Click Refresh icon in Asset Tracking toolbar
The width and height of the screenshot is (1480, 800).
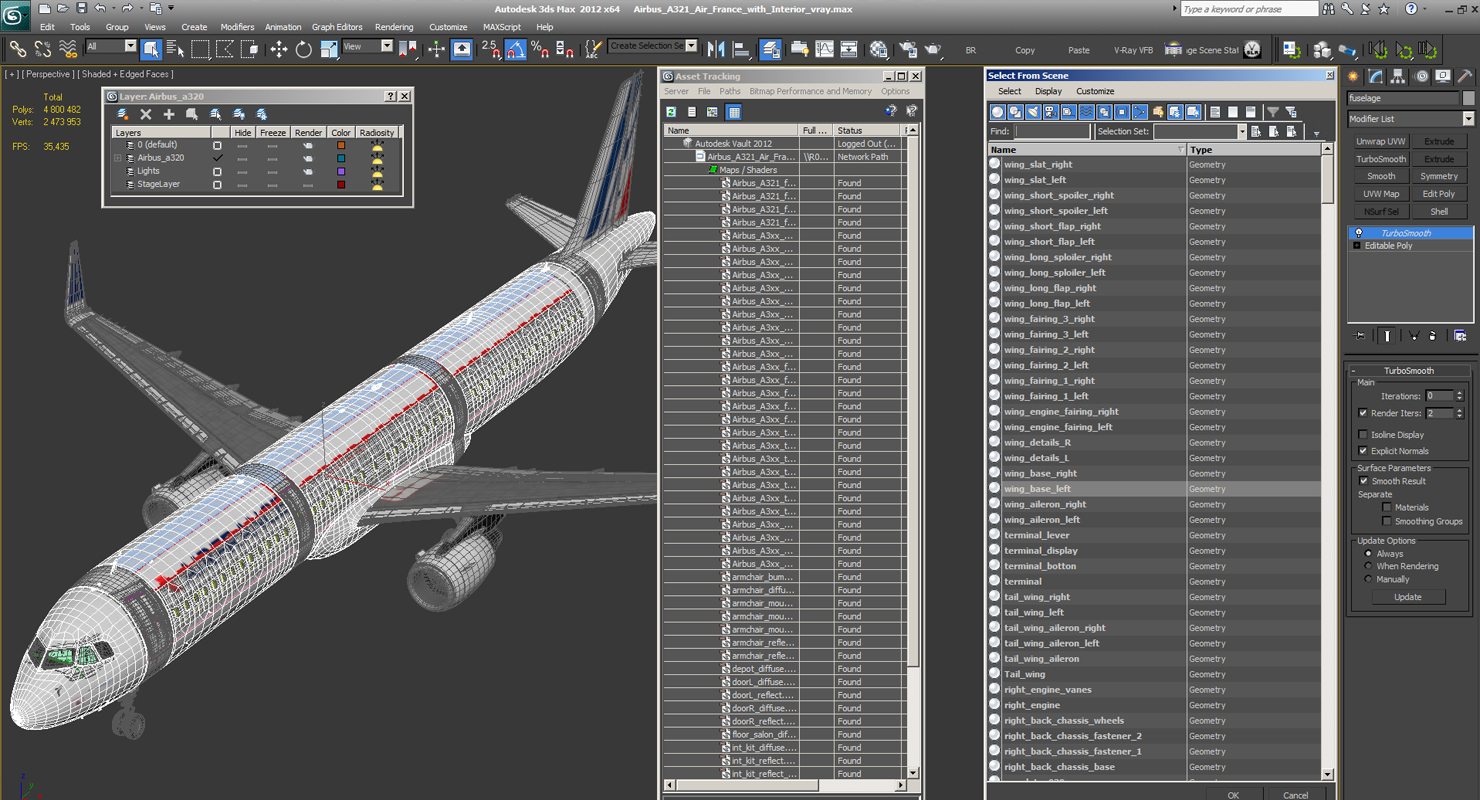671,112
